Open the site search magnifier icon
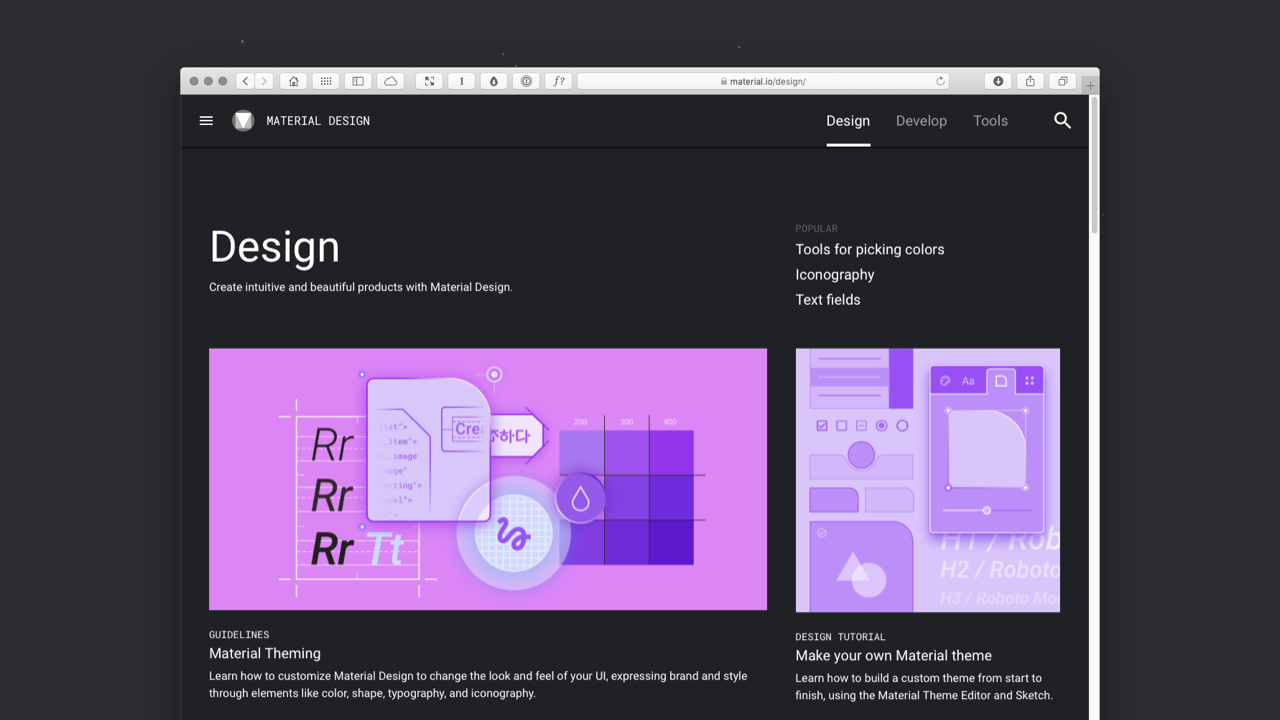Viewport: 1280px width, 720px height. point(1062,121)
